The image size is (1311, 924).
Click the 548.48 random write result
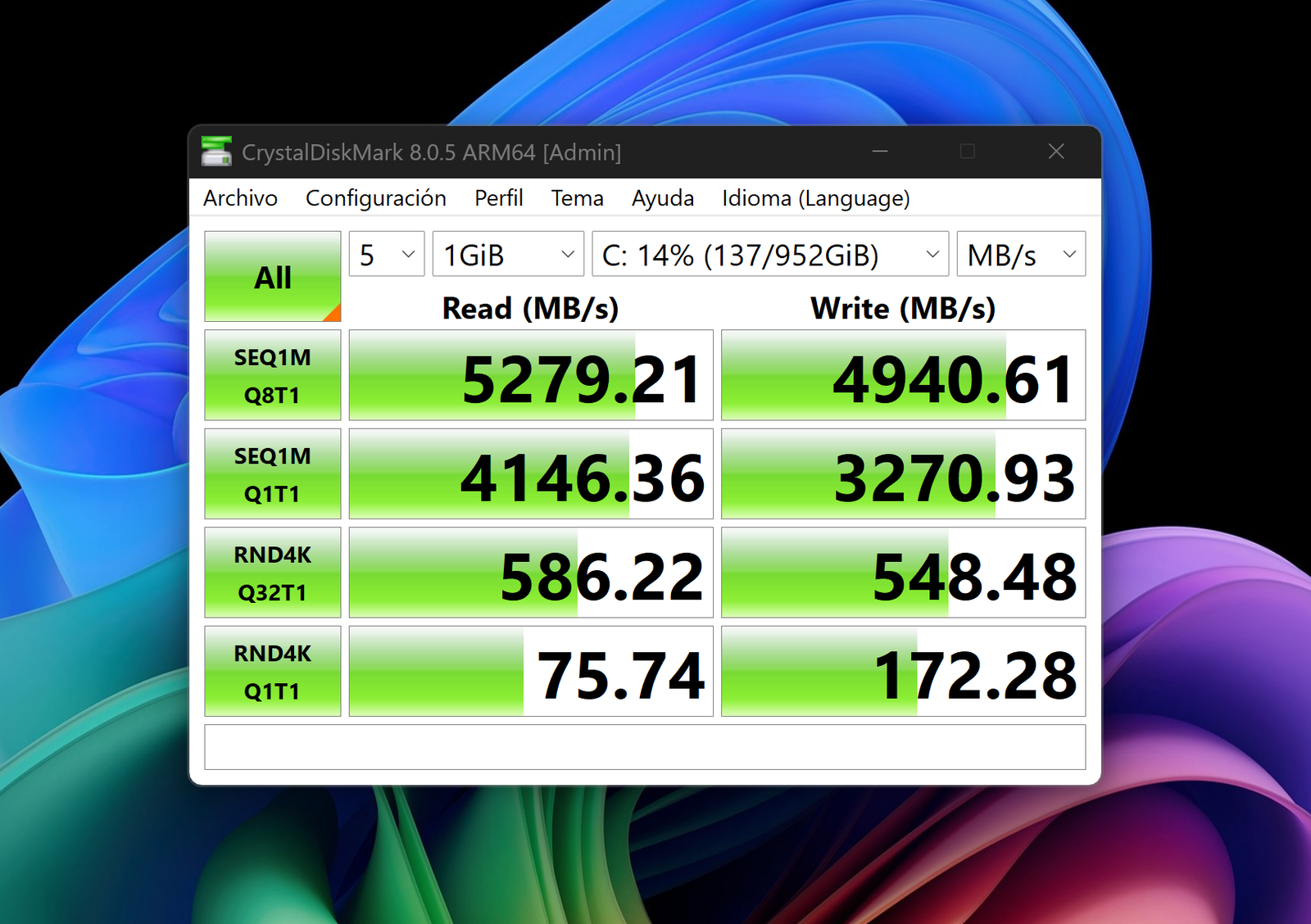903,573
